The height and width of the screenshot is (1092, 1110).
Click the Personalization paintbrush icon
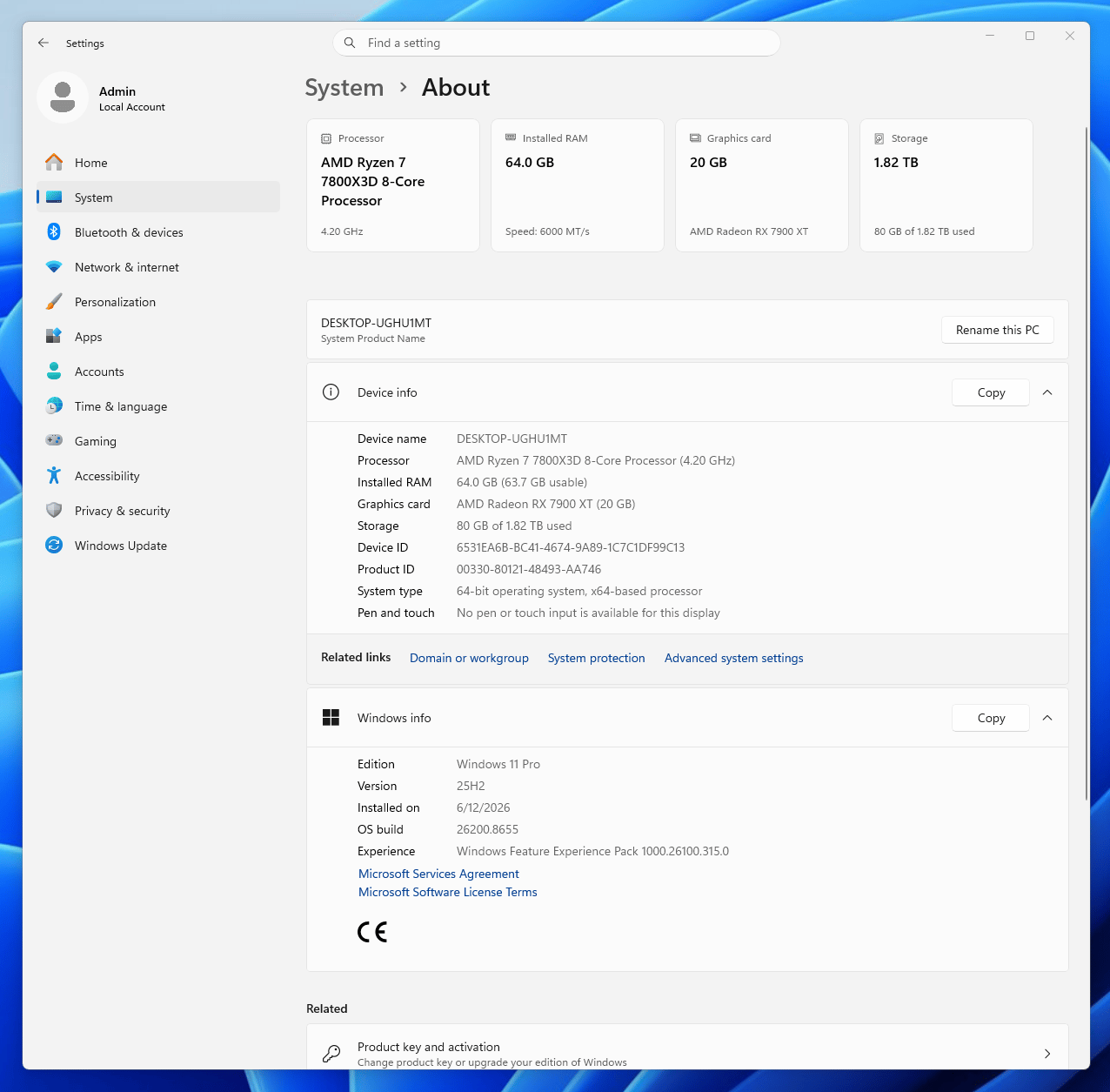pyautogui.click(x=54, y=302)
